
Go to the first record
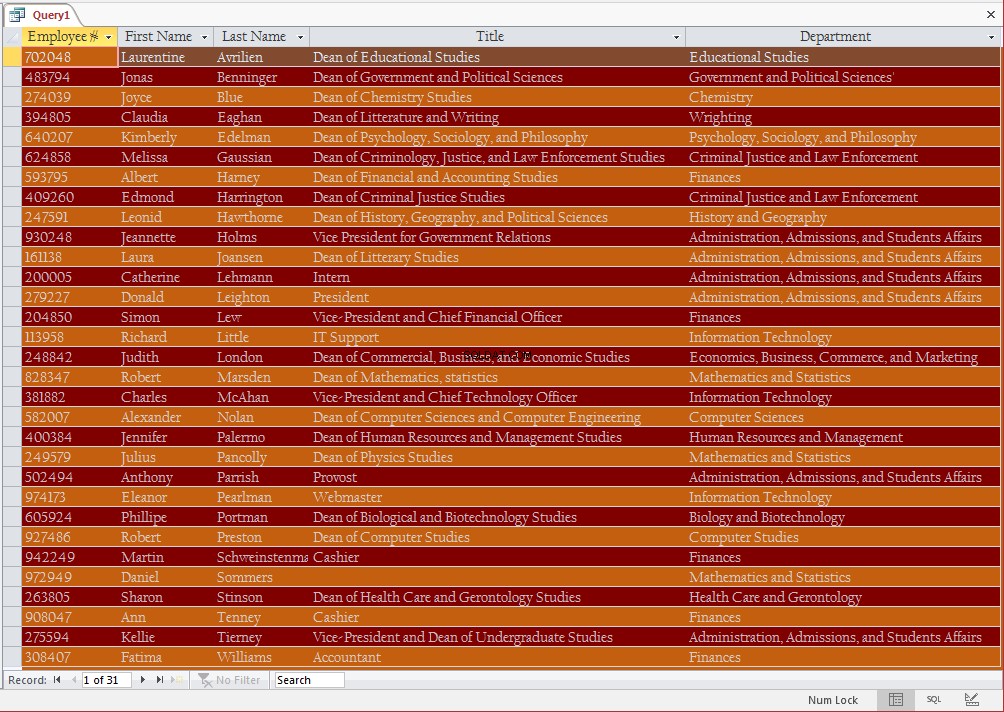(57, 679)
